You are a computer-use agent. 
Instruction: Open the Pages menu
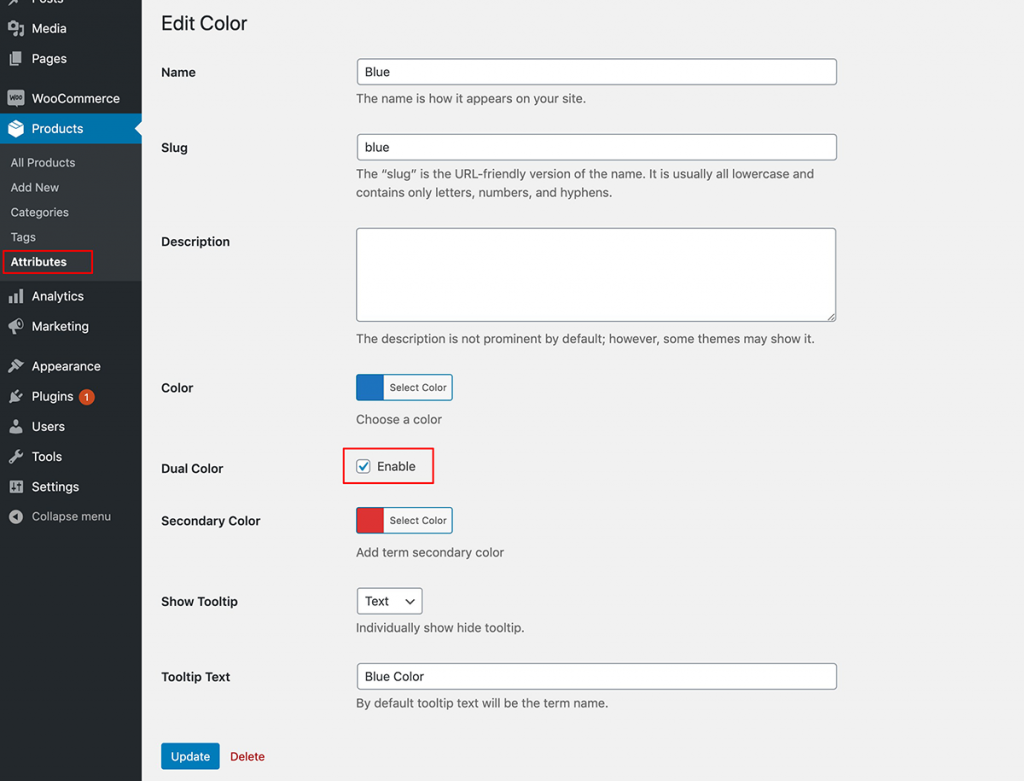(x=49, y=59)
